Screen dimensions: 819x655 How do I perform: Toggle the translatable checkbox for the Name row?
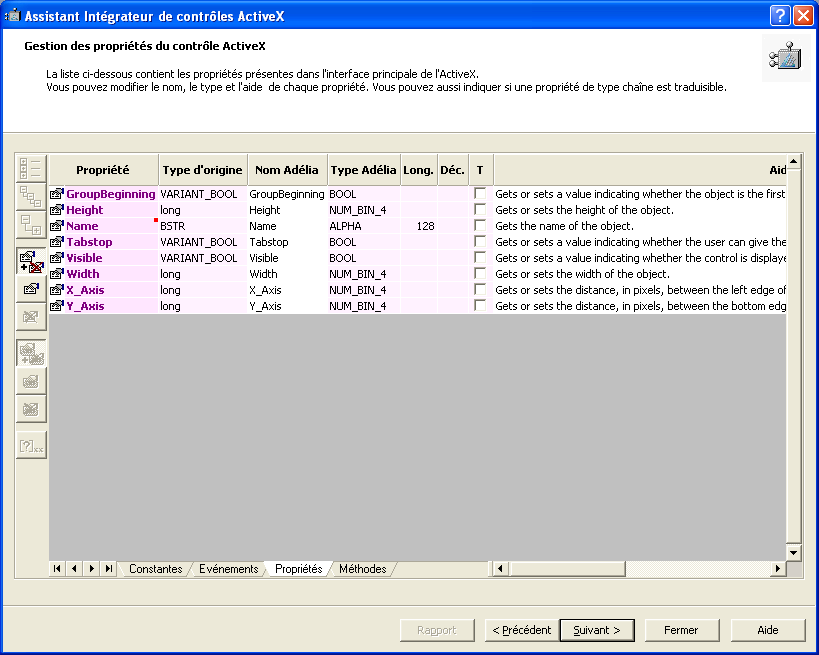tap(480, 226)
